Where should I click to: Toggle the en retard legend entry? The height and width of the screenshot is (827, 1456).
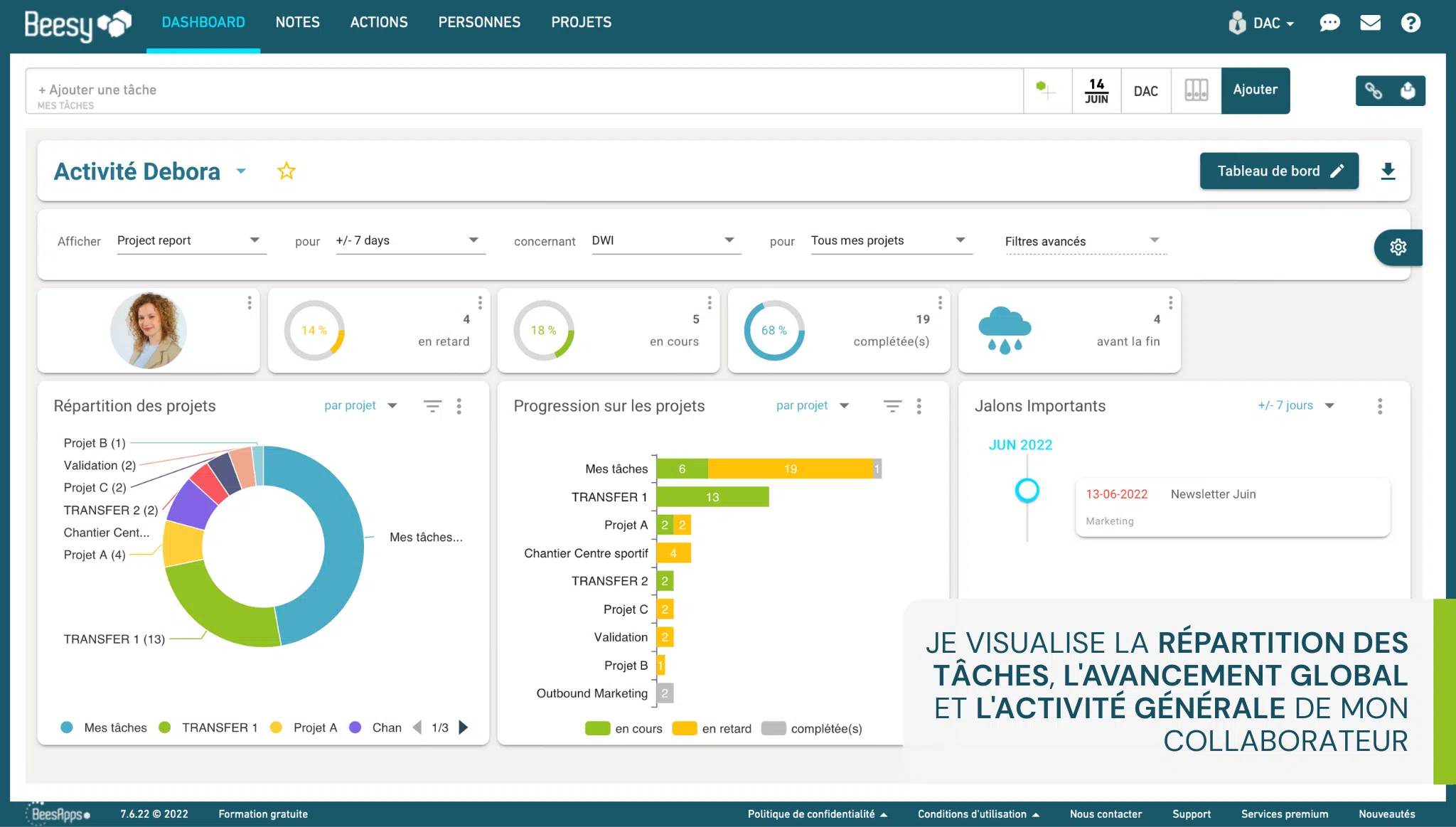point(712,728)
